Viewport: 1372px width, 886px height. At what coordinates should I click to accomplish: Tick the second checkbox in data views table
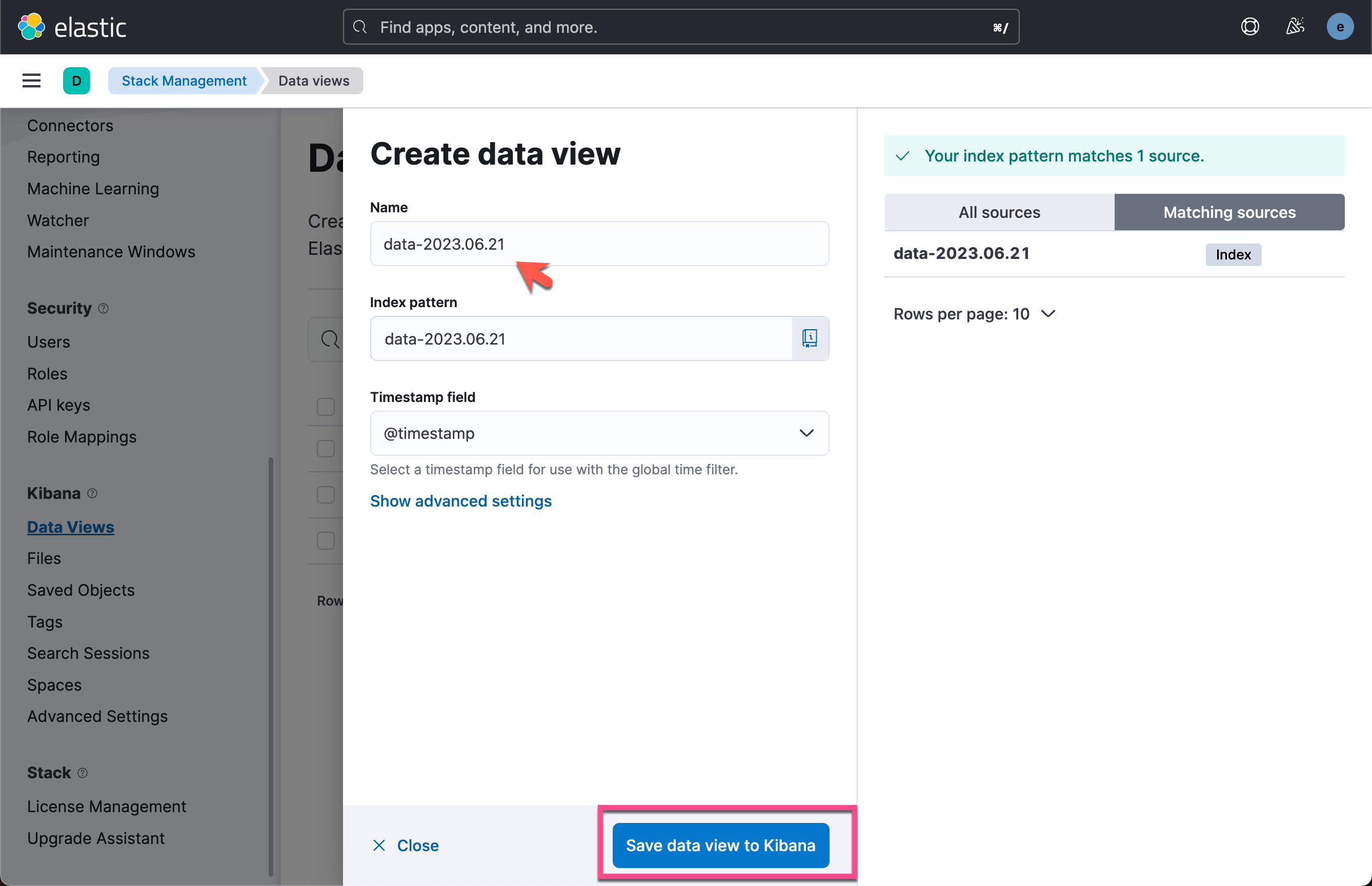[326, 449]
